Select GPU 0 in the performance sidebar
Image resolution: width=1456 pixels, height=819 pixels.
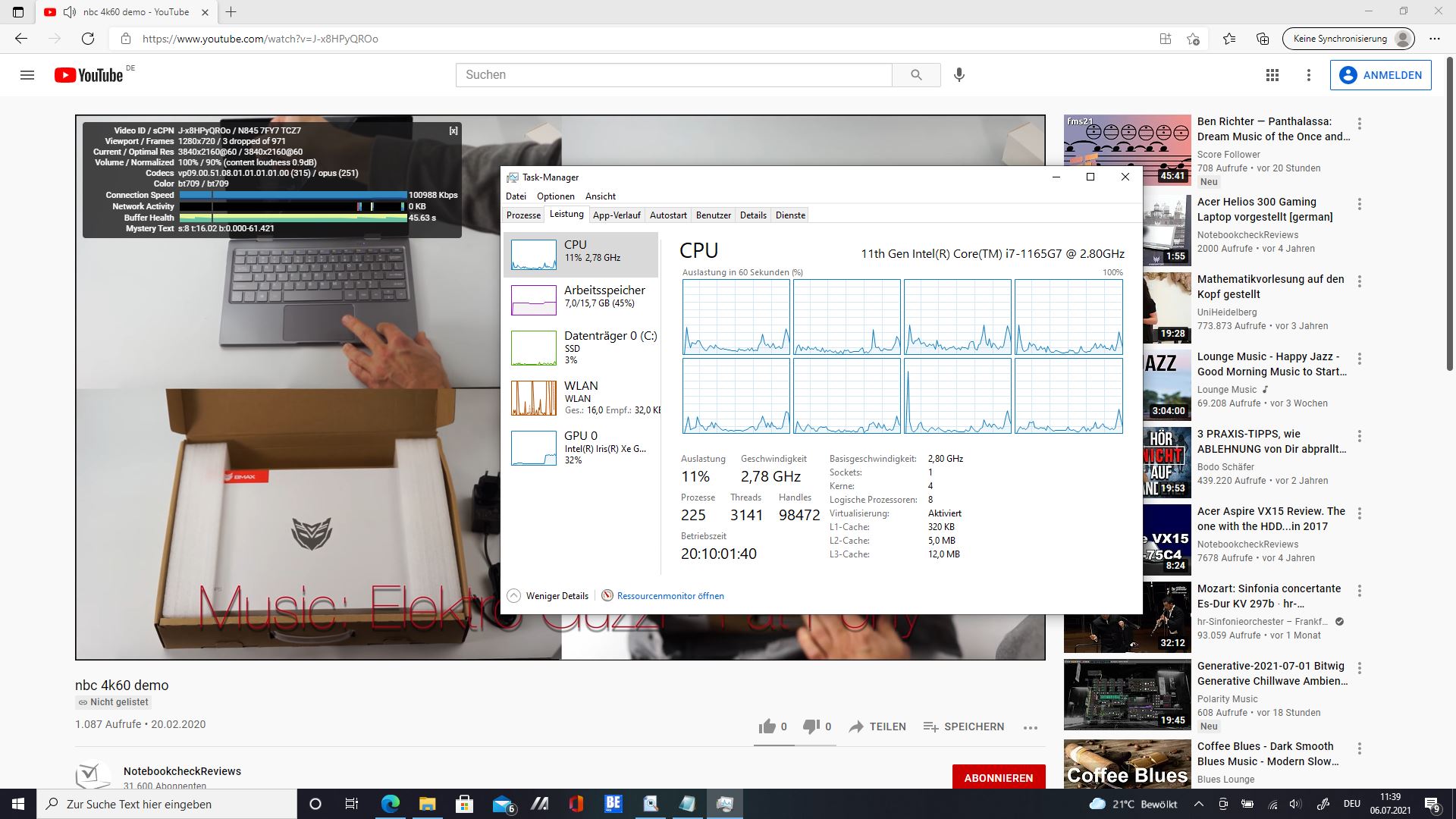581,447
